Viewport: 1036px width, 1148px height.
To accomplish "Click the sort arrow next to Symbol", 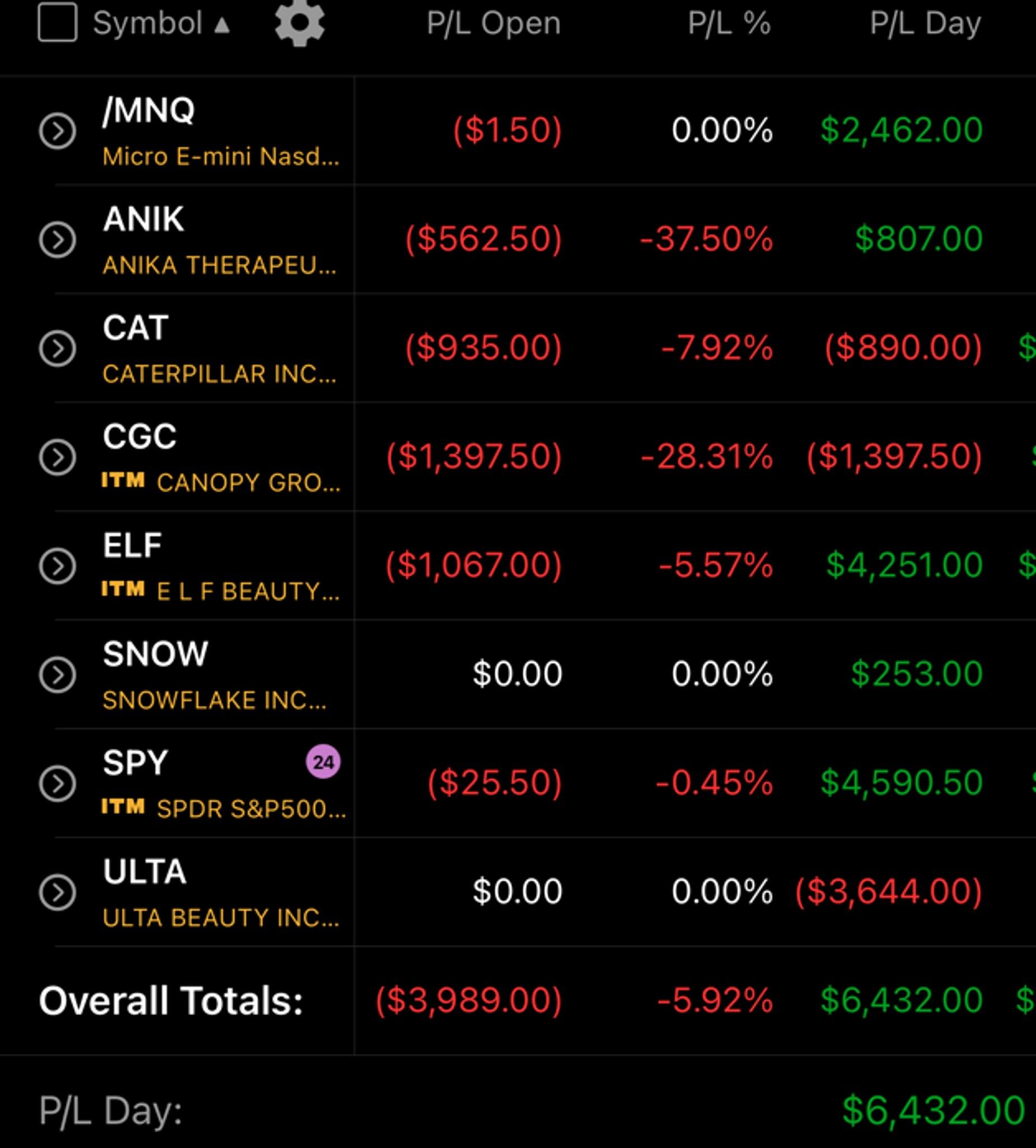I will point(222,25).
